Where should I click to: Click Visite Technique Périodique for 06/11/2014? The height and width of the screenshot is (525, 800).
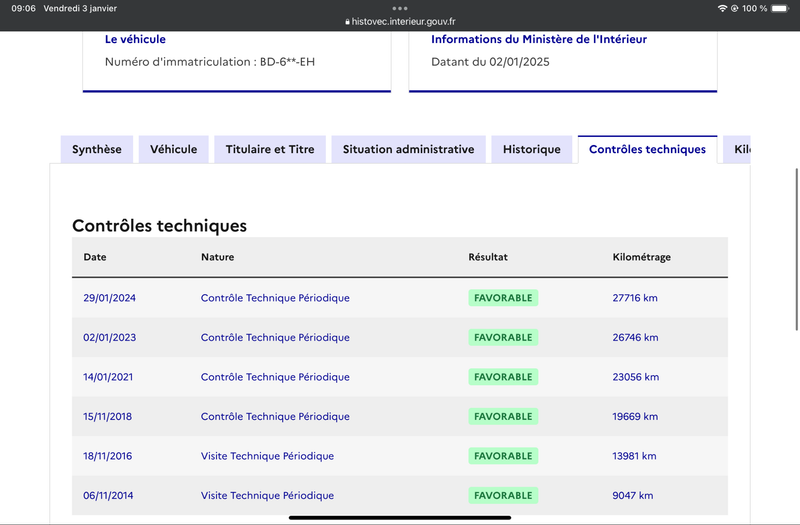[x=267, y=495]
